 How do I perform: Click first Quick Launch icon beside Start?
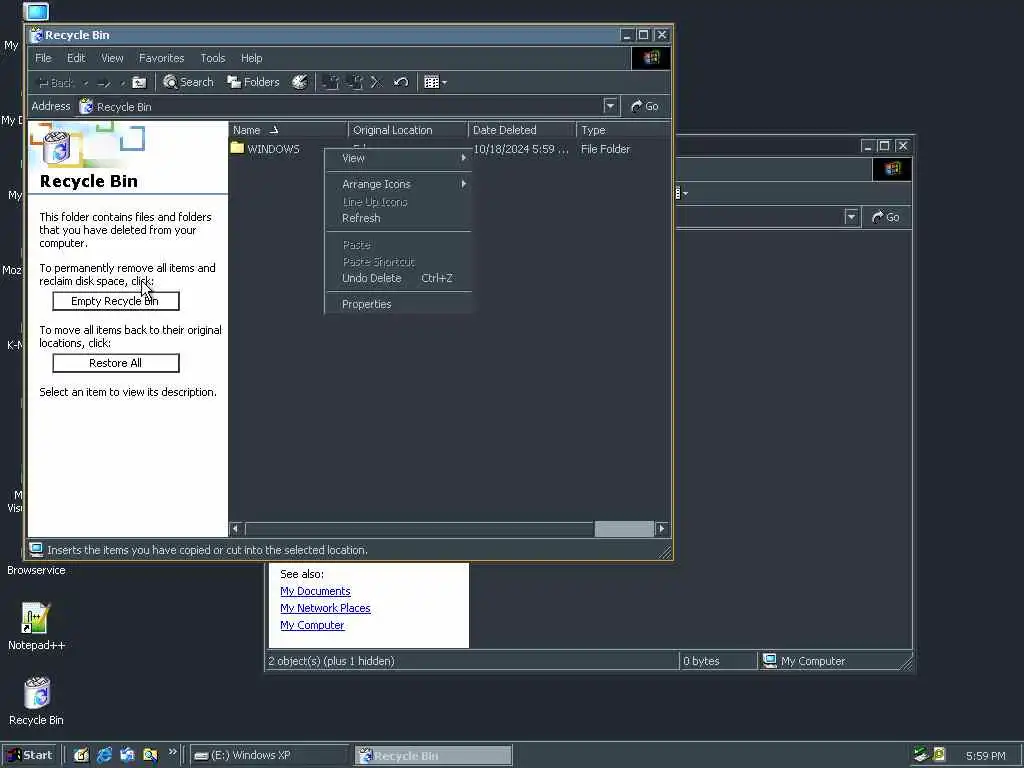(81, 755)
